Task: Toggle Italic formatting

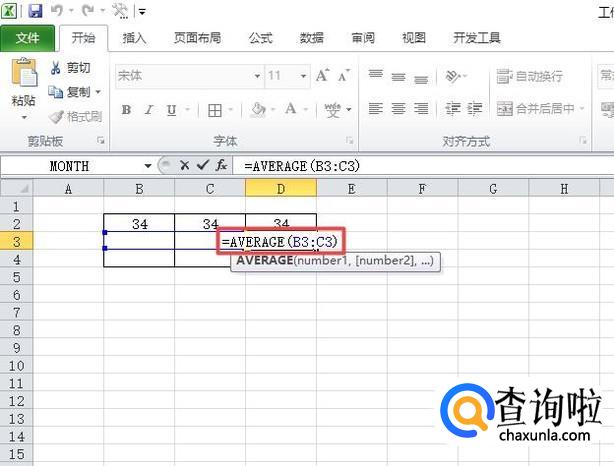Action: pyautogui.click(x=149, y=110)
